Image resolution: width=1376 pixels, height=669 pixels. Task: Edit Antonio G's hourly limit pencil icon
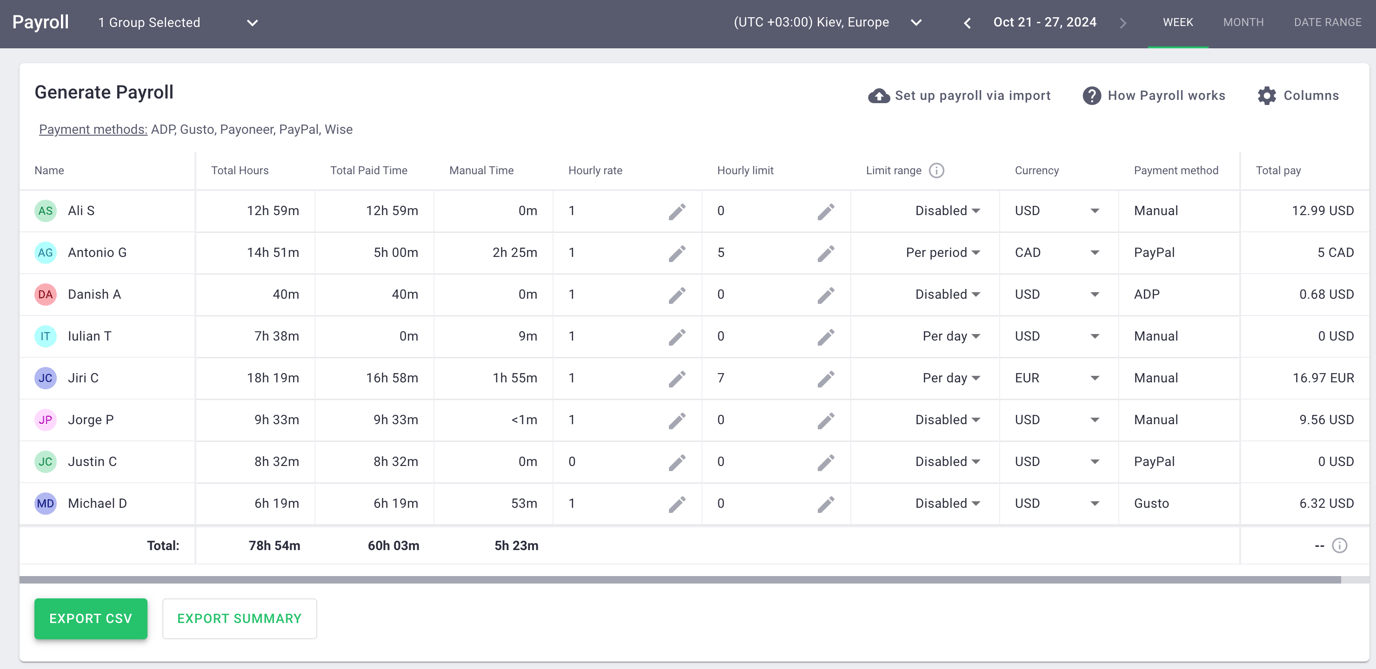click(826, 252)
